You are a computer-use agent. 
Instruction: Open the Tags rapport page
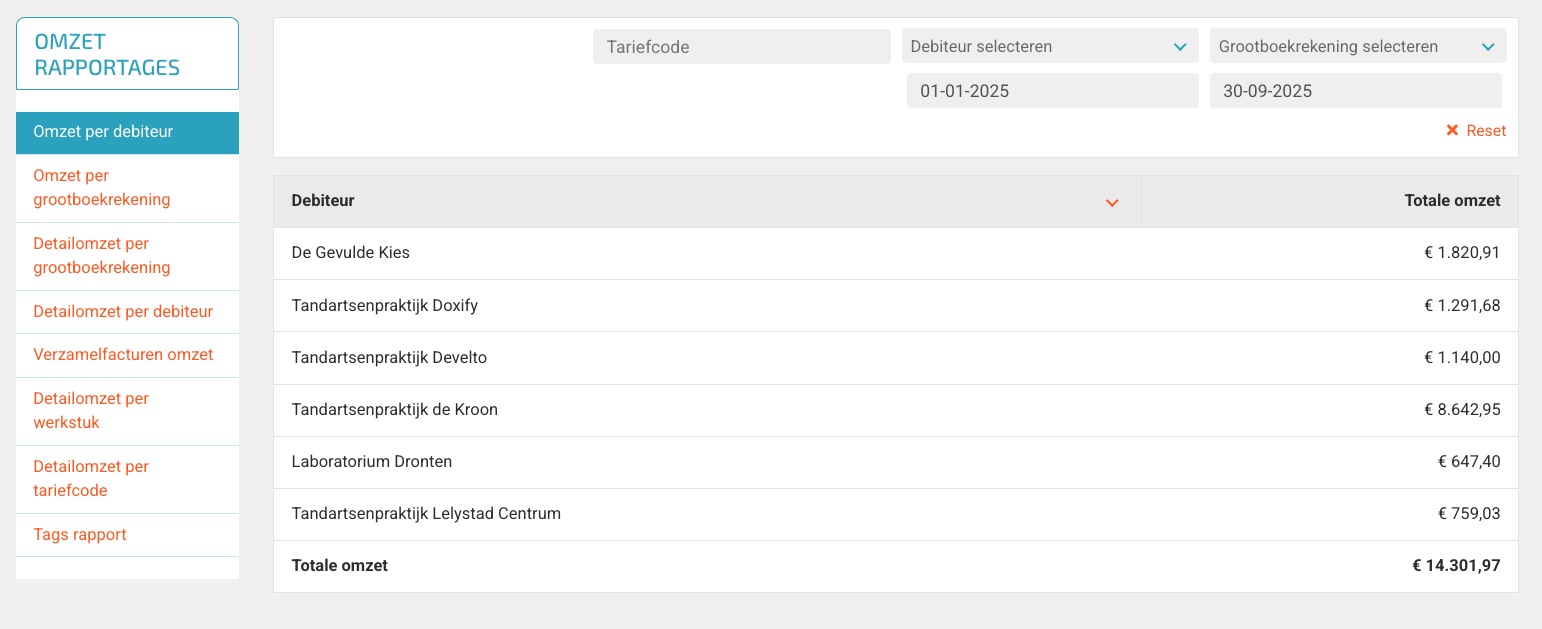point(80,535)
